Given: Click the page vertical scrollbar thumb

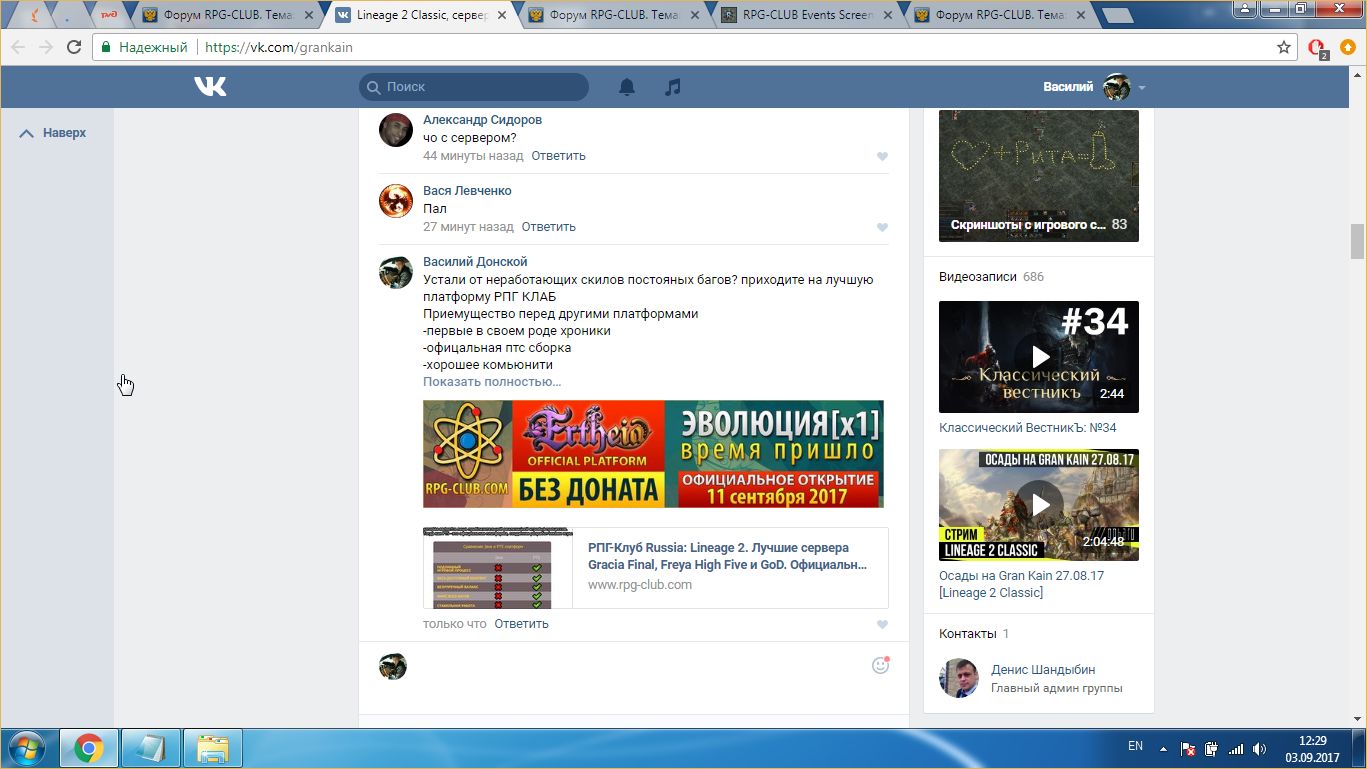Looking at the screenshot, I should pyautogui.click(x=1357, y=241).
